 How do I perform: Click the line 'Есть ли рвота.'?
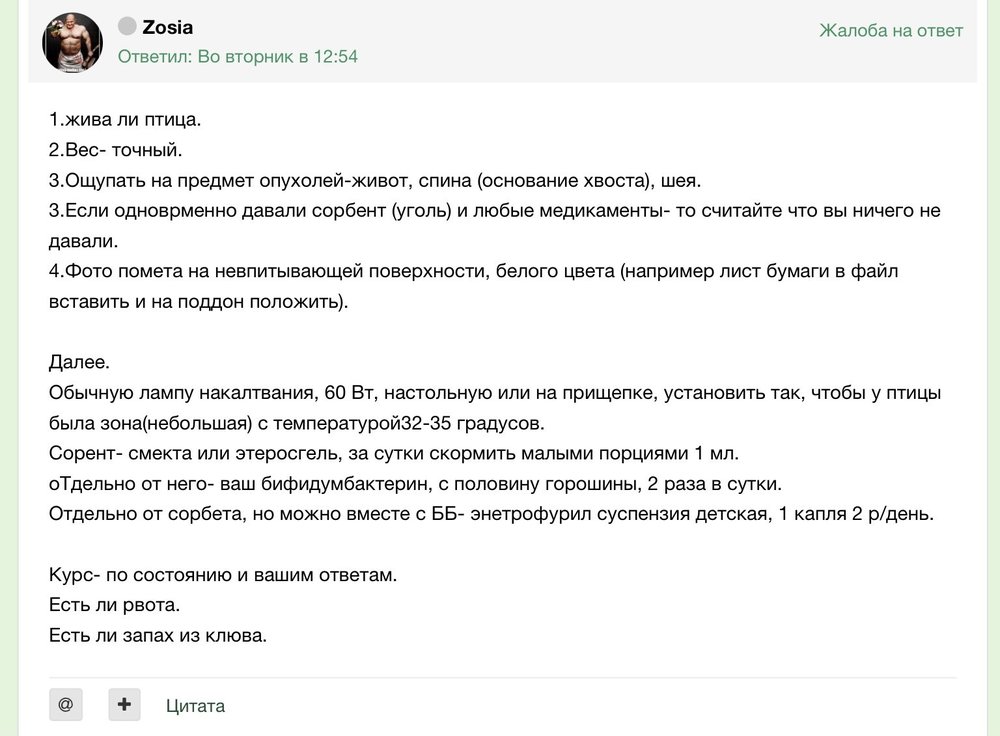[x=114, y=605]
